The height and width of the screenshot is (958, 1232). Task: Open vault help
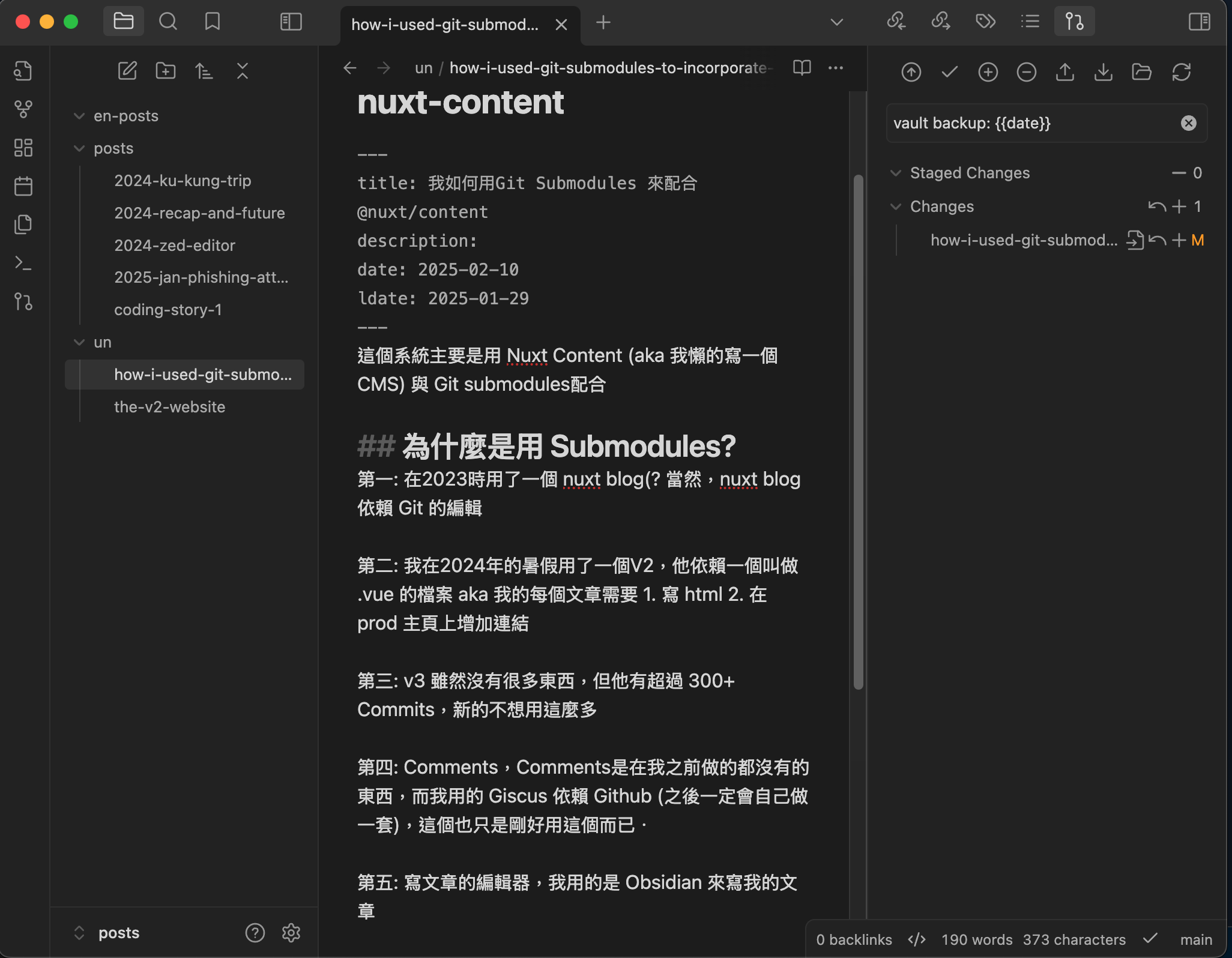[255, 933]
